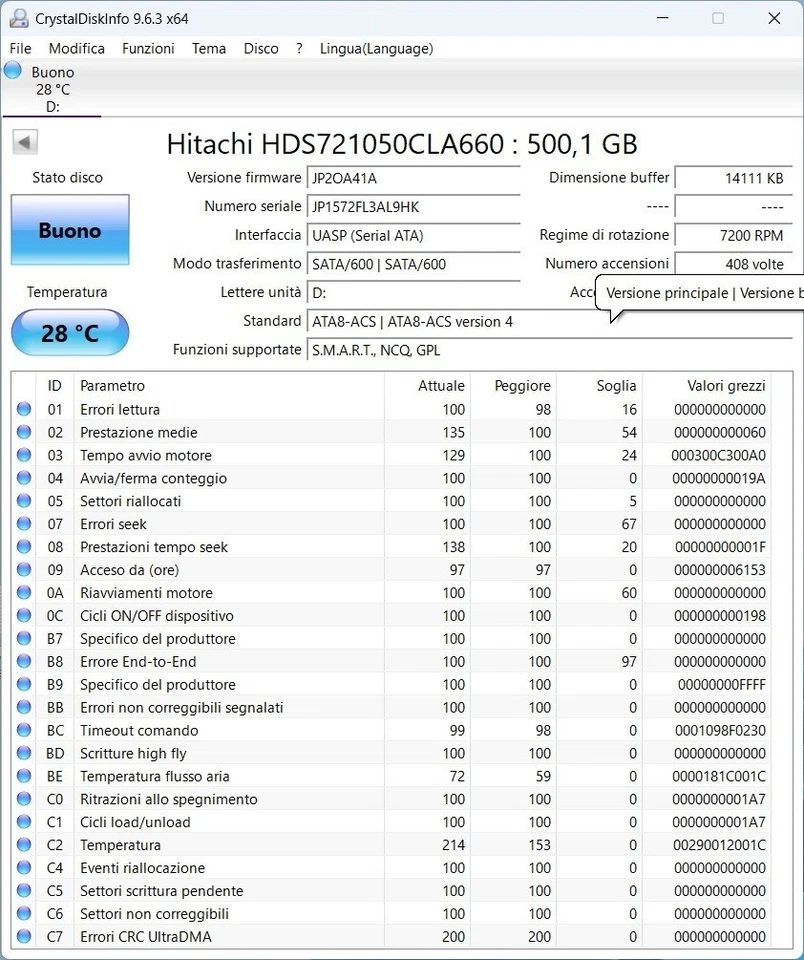Image resolution: width=804 pixels, height=960 pixels.
Task: Open the Modifica menu
Action: click(x=76, y=48)
